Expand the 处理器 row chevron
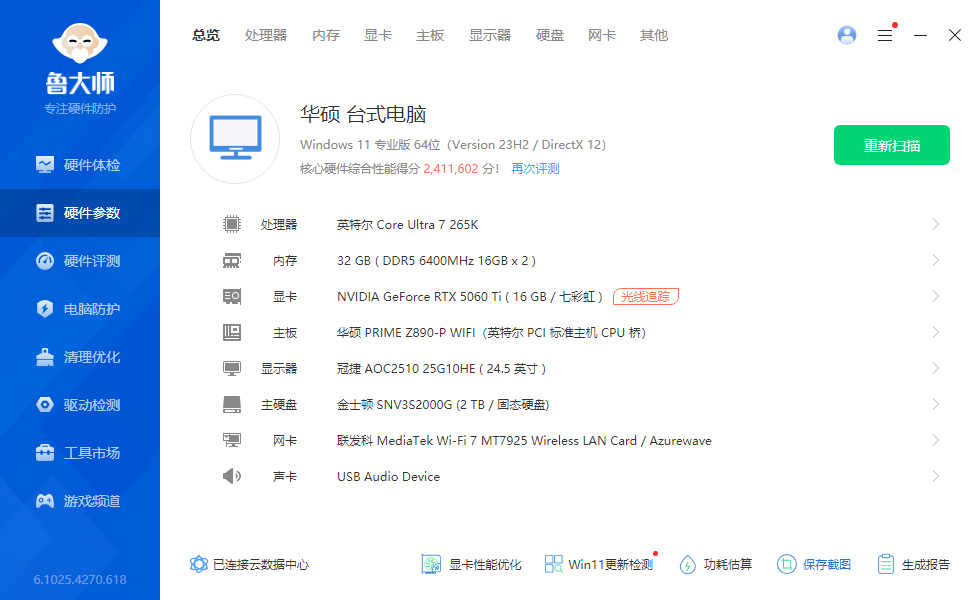980x600 pixels. click(x=936, y=224)
